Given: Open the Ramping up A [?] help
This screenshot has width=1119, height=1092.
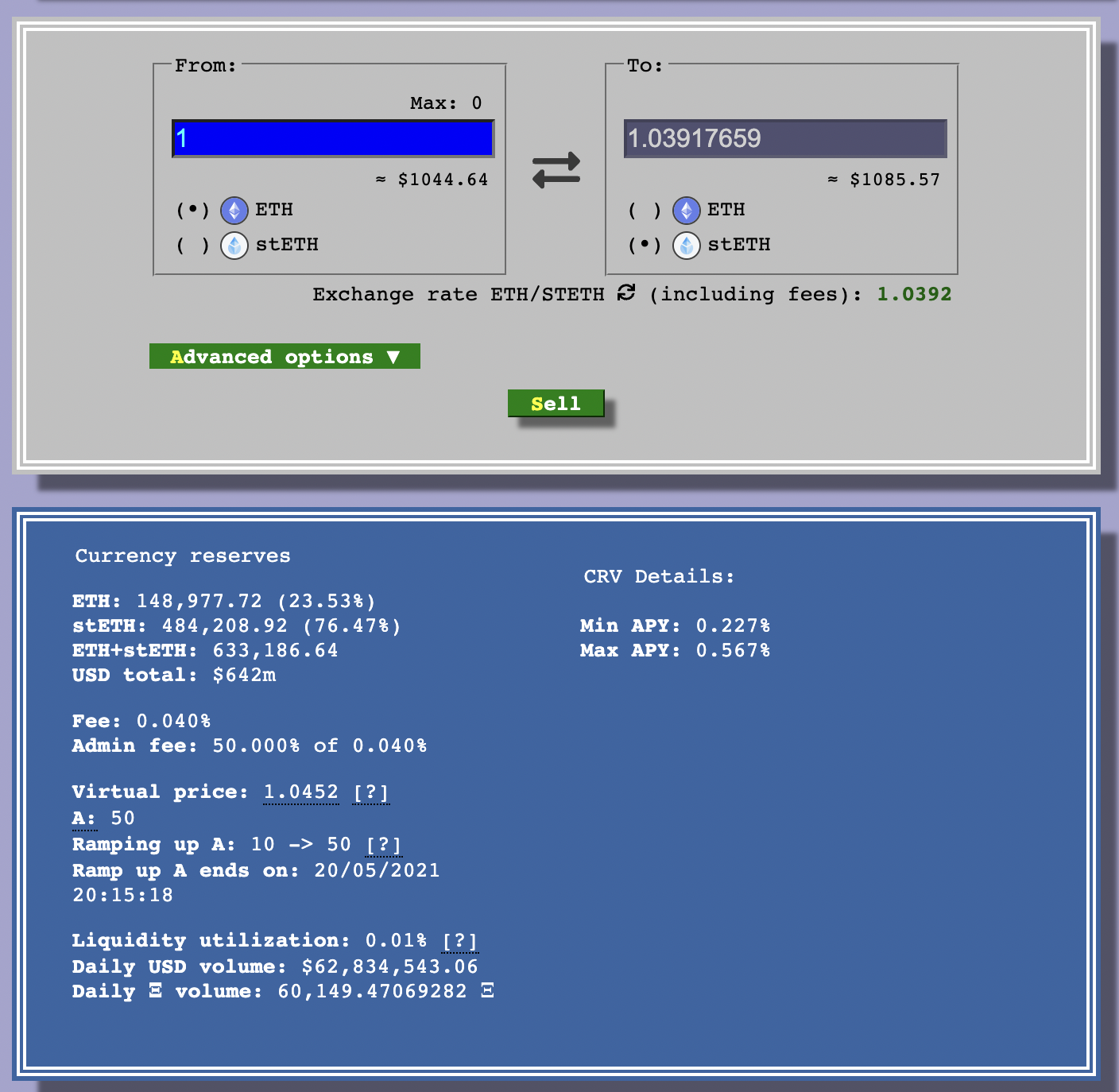Looking at the screenshot, I should click(x=384, y=845).
